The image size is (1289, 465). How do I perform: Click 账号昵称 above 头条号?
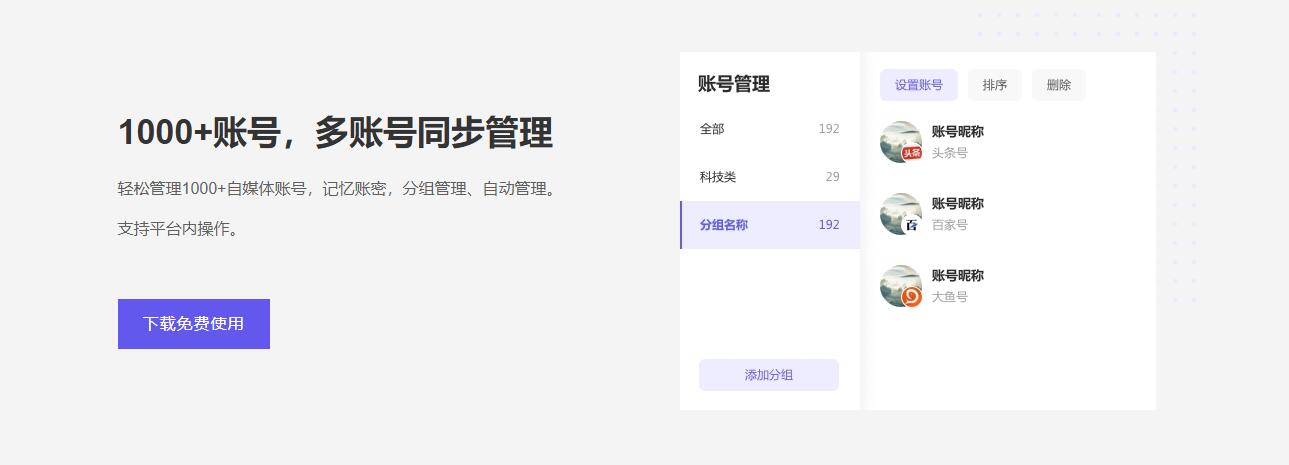tap(958, 131)
